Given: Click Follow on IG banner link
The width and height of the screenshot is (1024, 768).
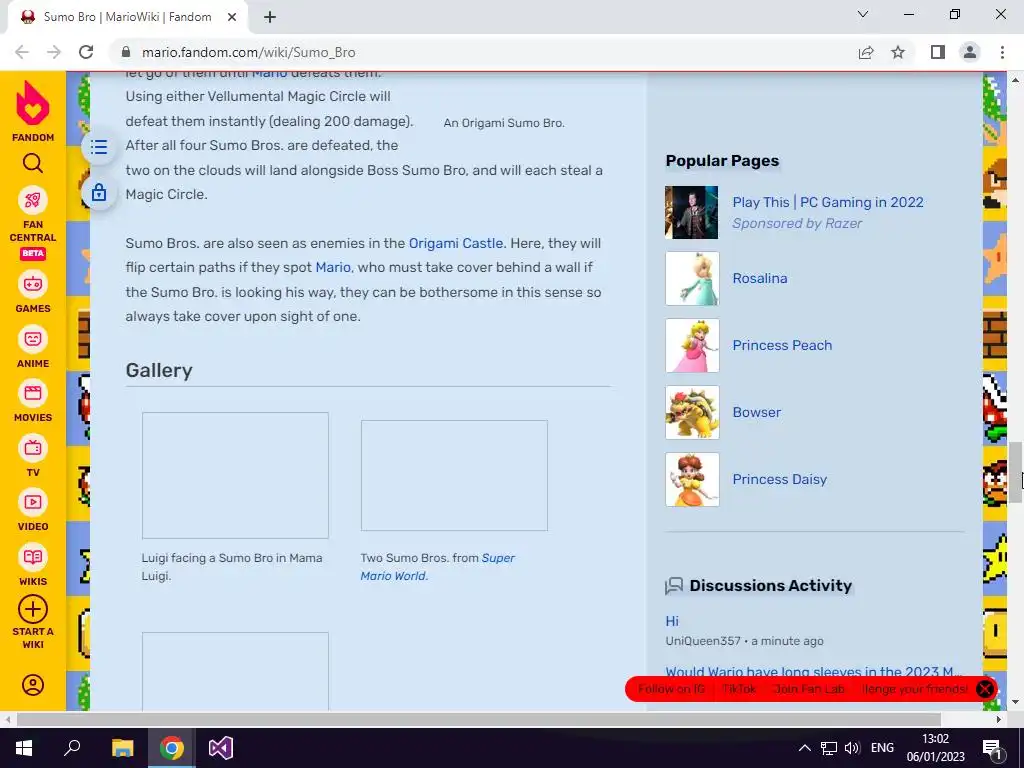Looking at the screenshot, I should (671, 689).
